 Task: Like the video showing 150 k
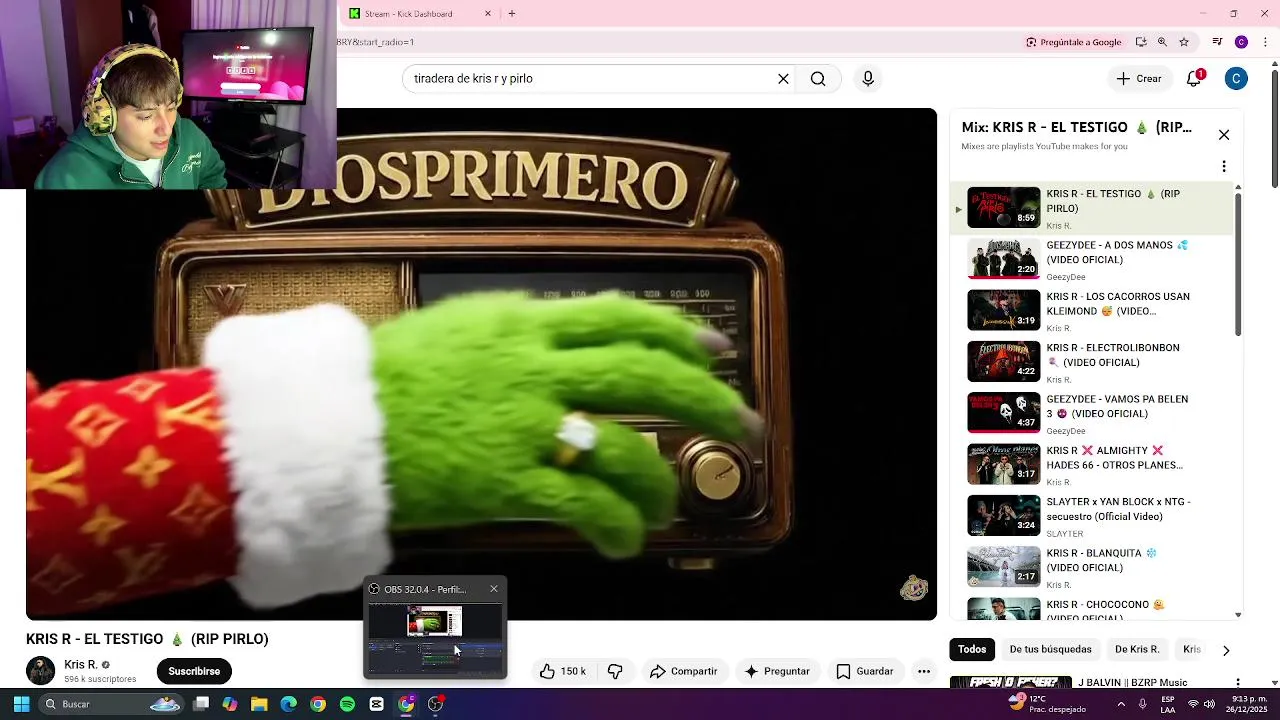563,671
